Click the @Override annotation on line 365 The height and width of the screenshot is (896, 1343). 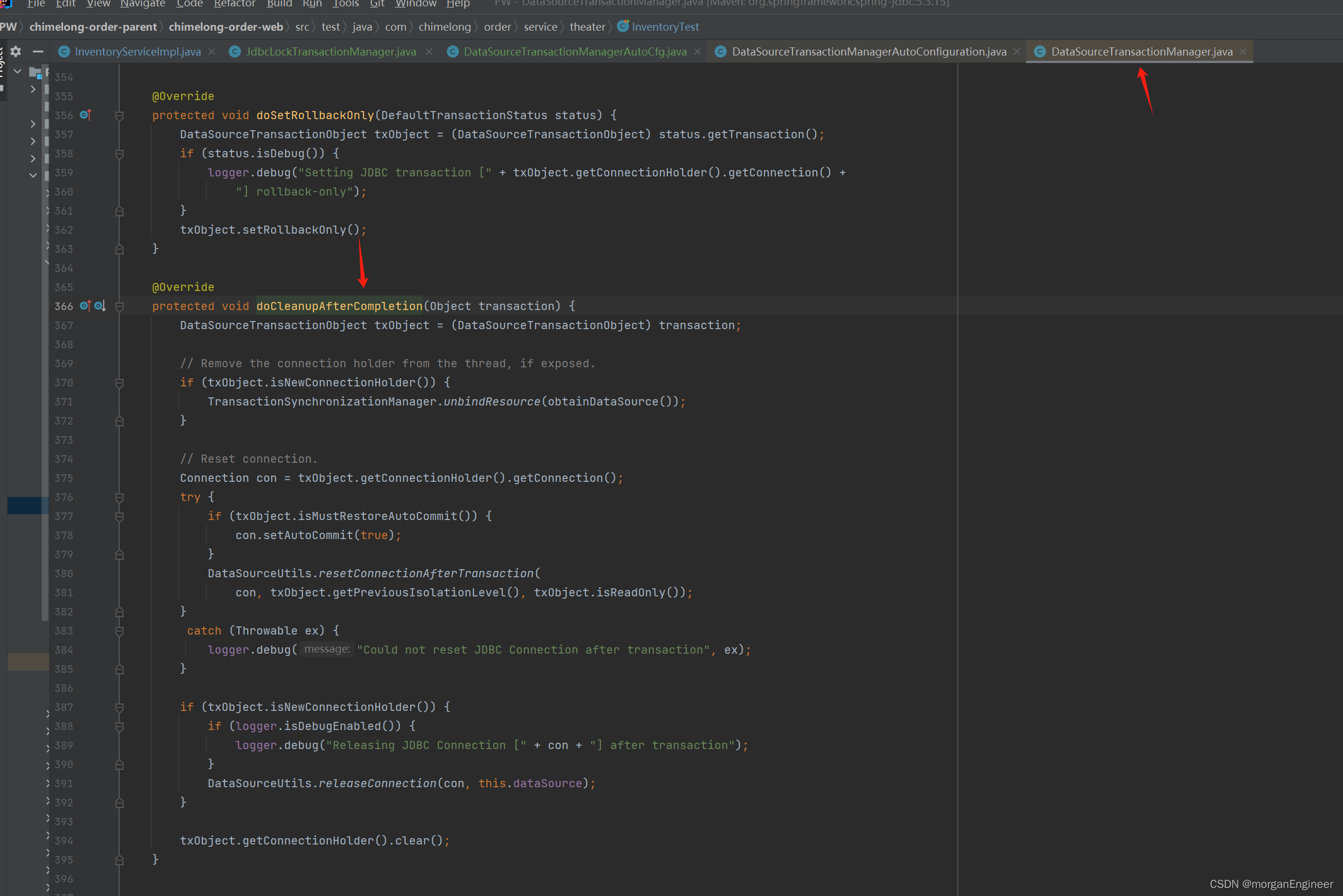click(183, 287)
